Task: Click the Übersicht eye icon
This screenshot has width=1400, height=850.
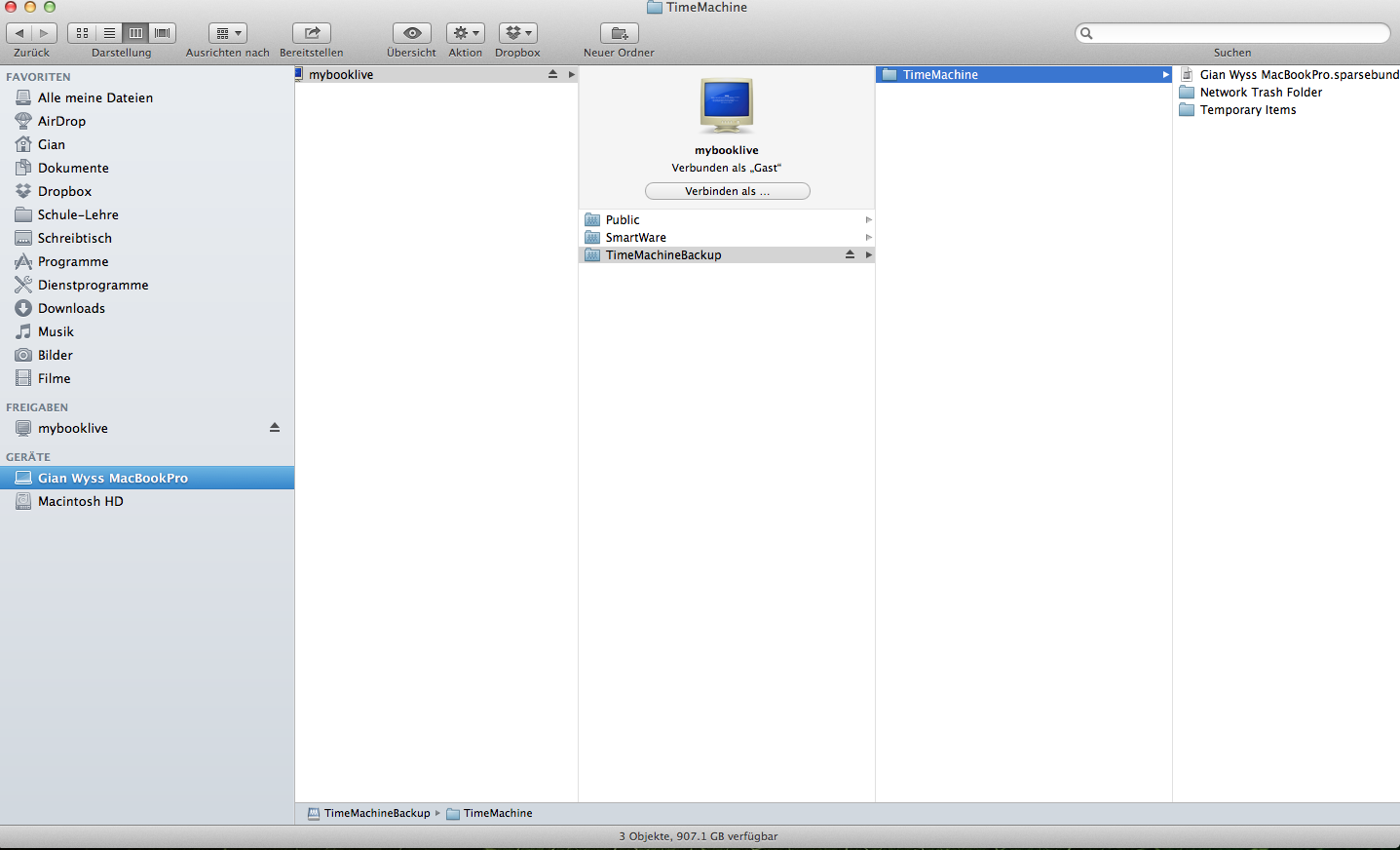Action: point(412,33)
